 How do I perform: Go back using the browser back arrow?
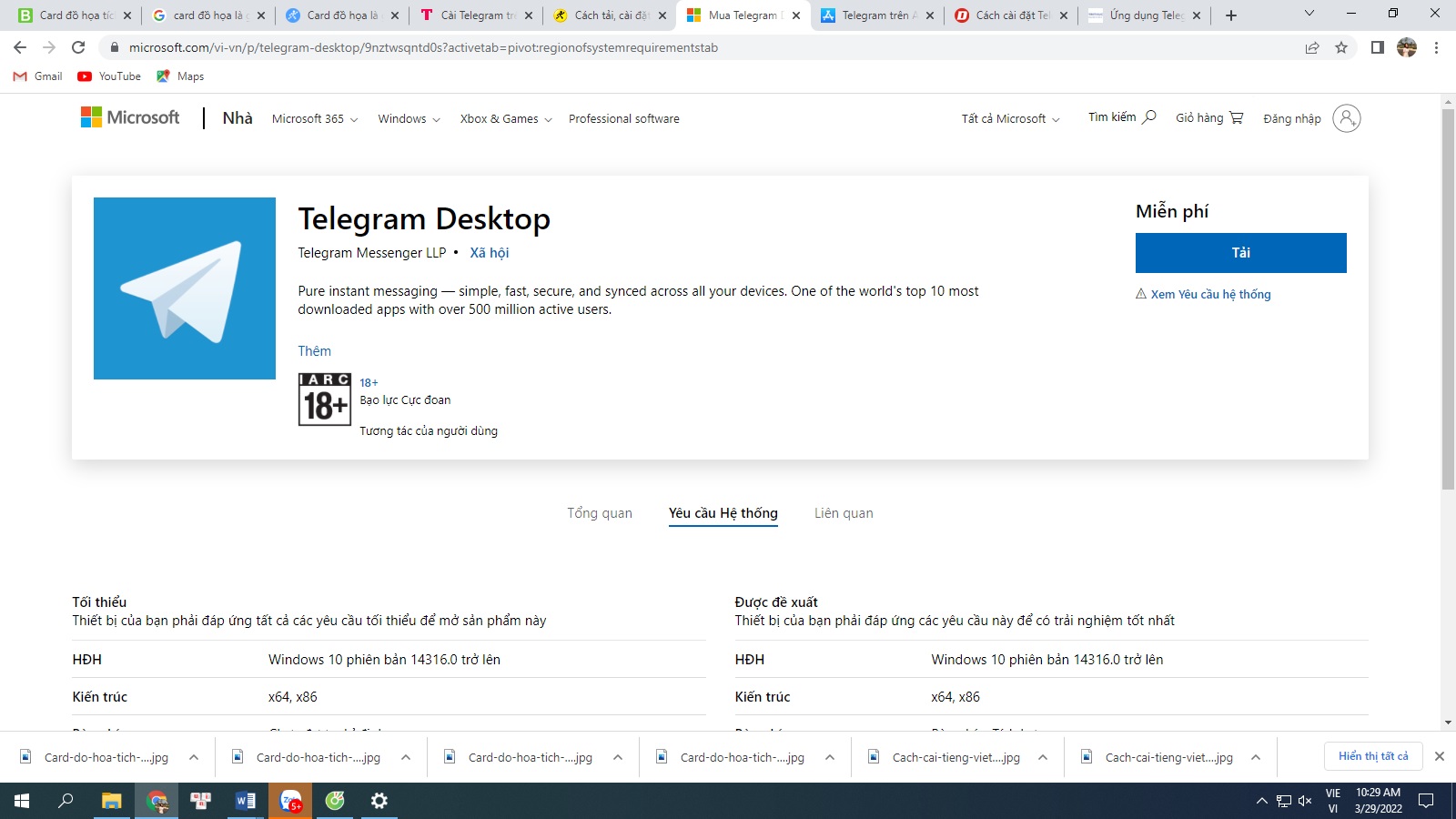[x=20, y=47]
